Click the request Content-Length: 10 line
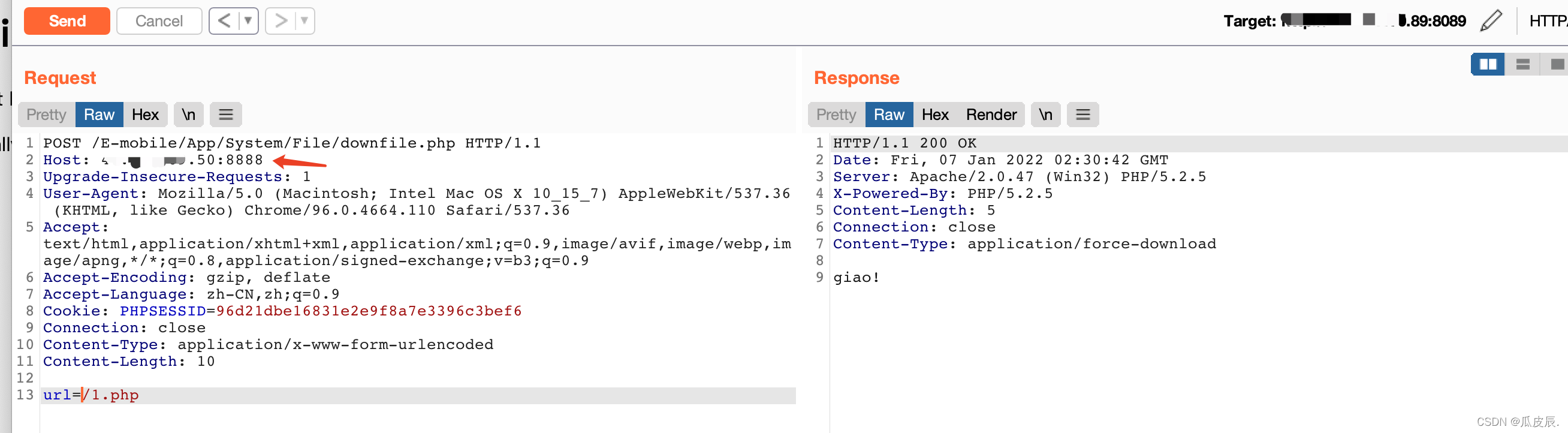 [129, 362]
